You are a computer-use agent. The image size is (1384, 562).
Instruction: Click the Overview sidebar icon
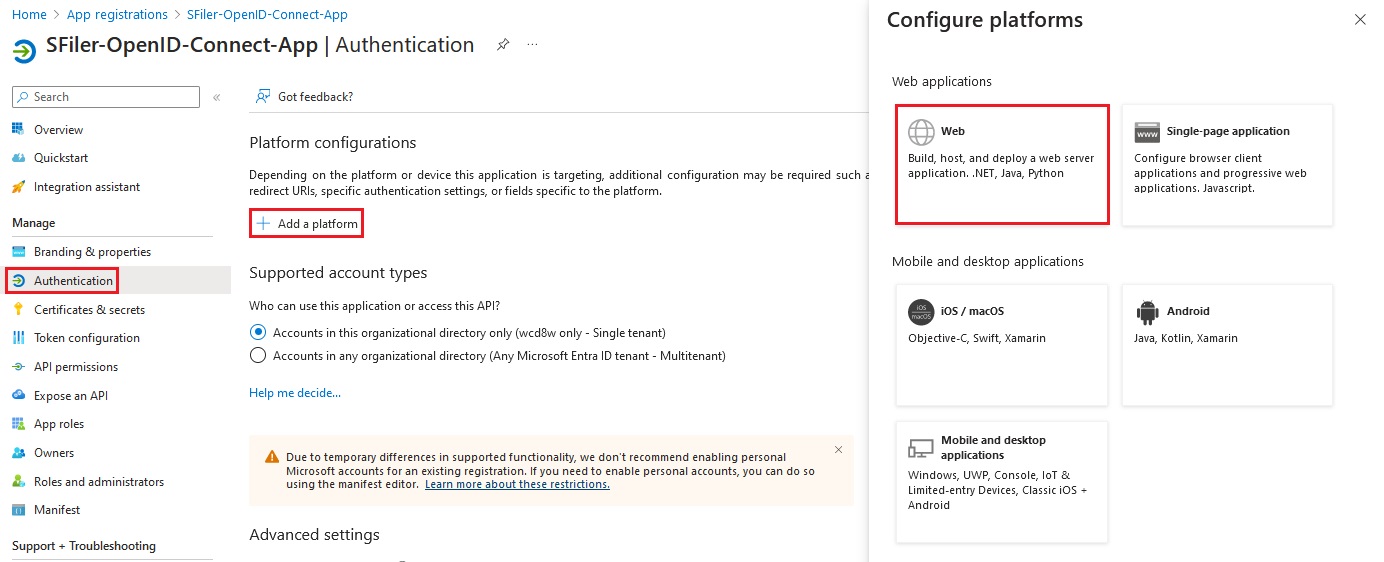[18, 129]
